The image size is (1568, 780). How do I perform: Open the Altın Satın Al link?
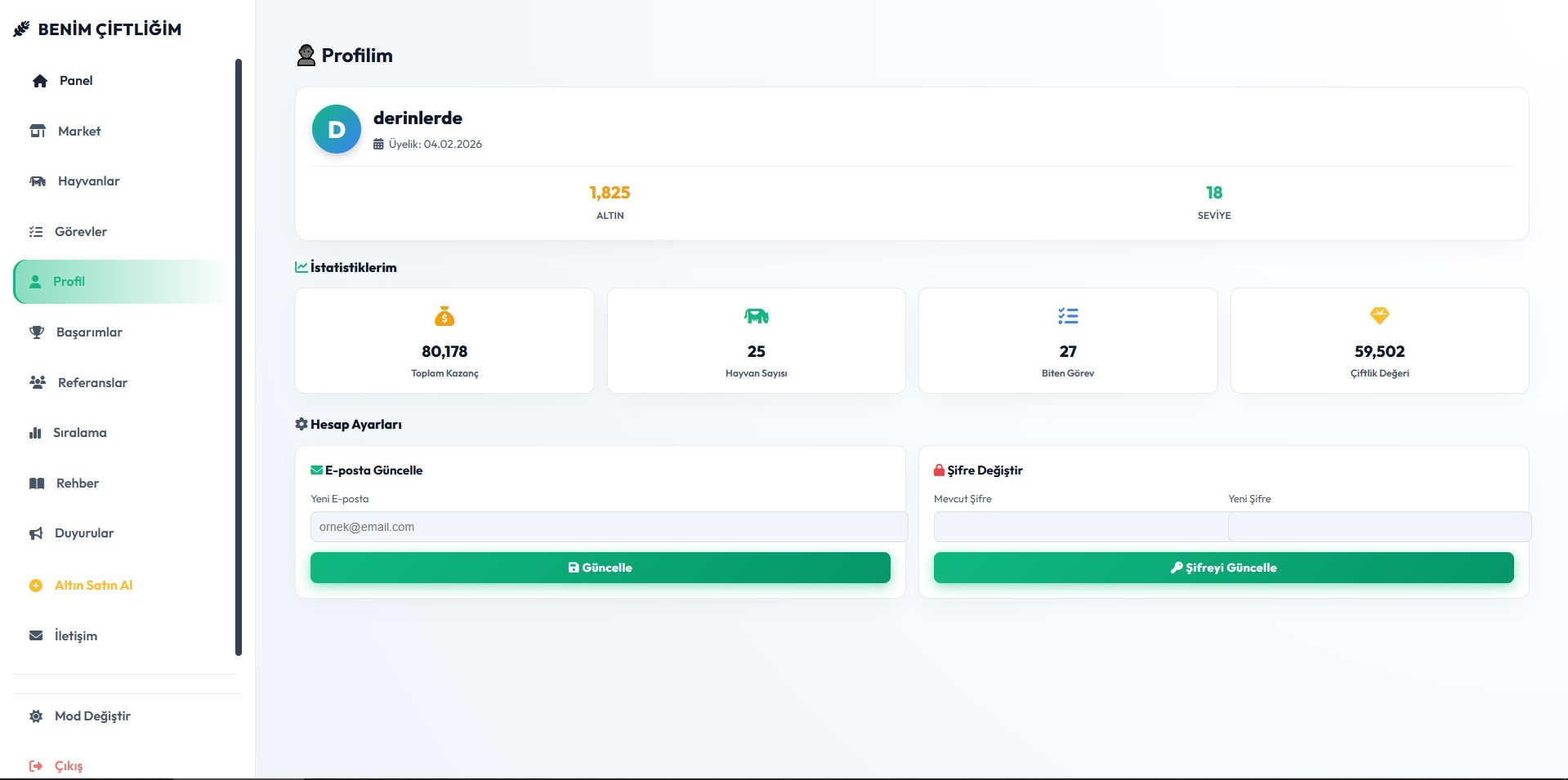[93, 586]
